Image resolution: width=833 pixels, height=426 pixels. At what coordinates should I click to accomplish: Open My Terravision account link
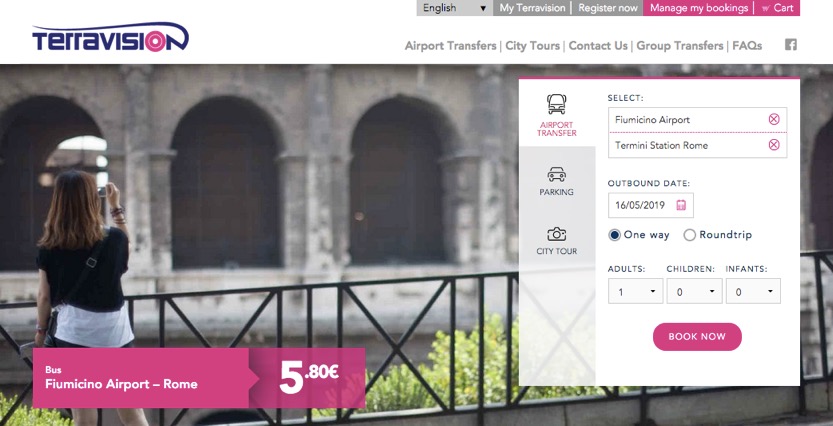532,8
